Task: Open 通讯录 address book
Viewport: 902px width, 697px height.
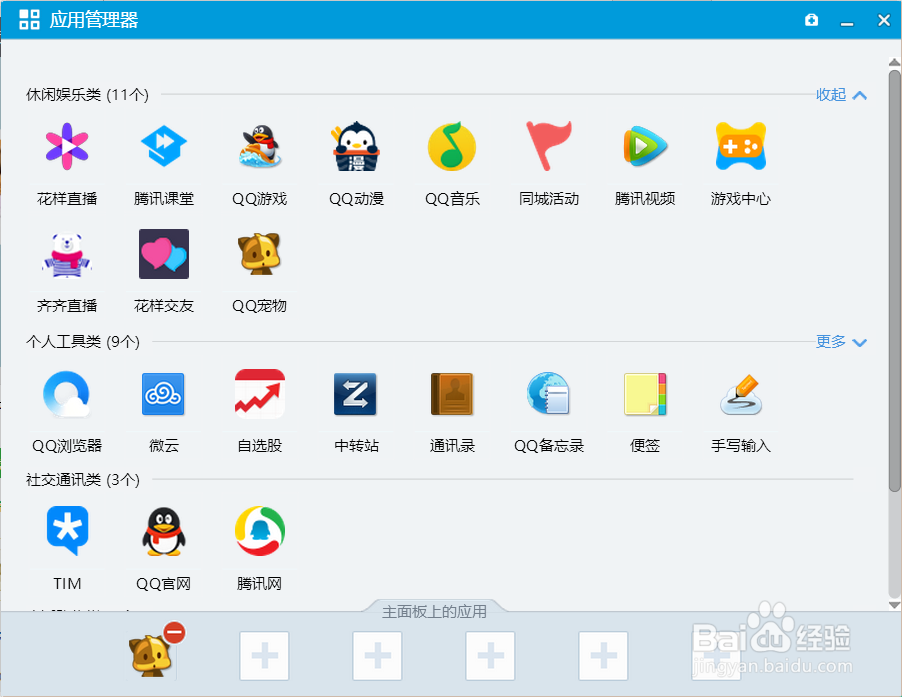Action: pos(452,395)
